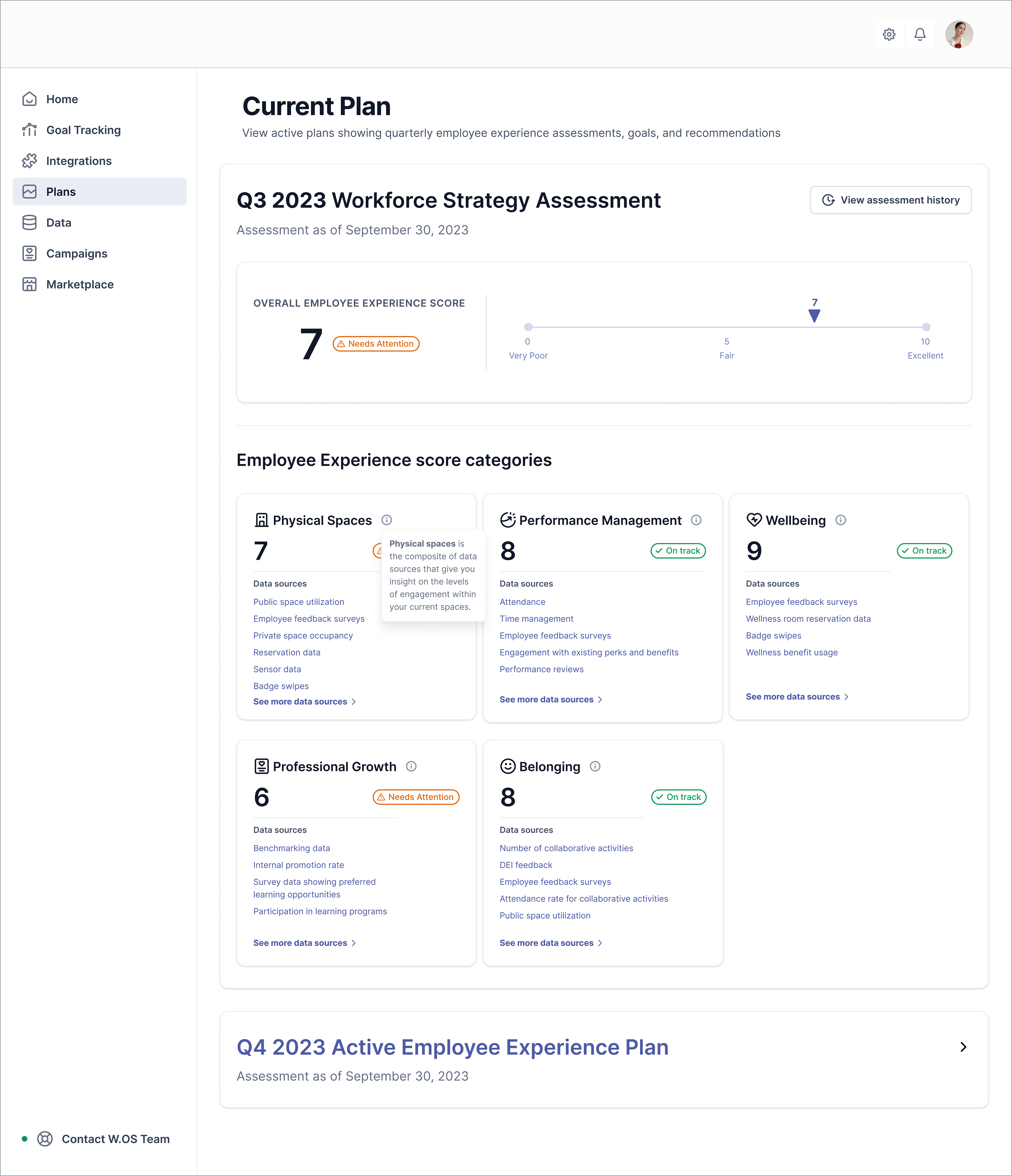1012x1176 pixels.
Task: Click the Wellbeing info icon
Action: click(841, 520)
